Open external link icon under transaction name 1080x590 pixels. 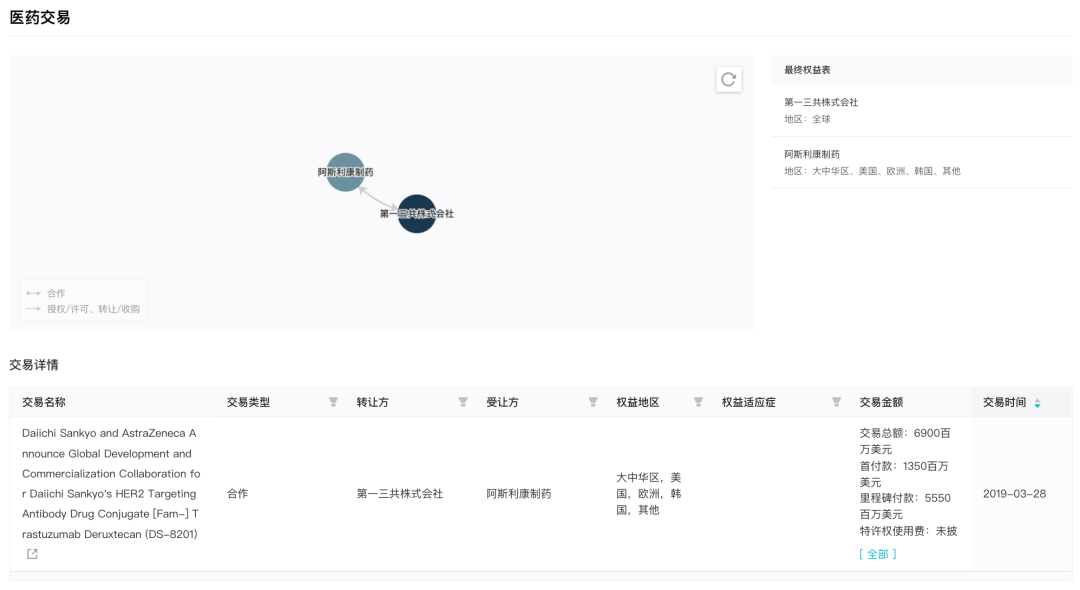tap(32, 554)
